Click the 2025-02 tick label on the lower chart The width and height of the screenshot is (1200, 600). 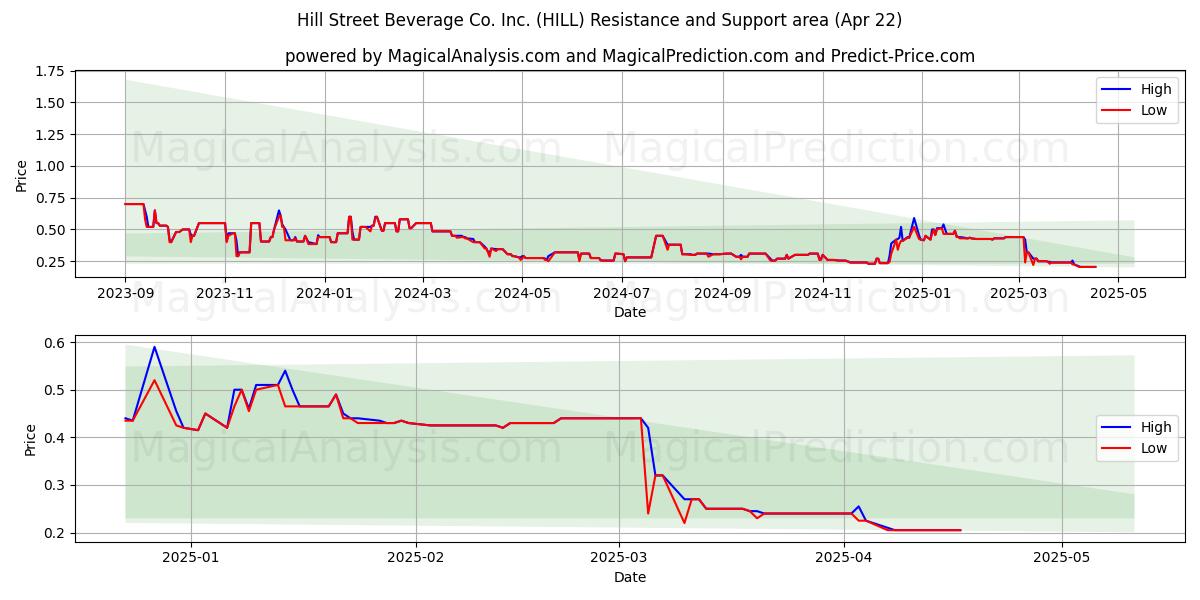point(416,558)
